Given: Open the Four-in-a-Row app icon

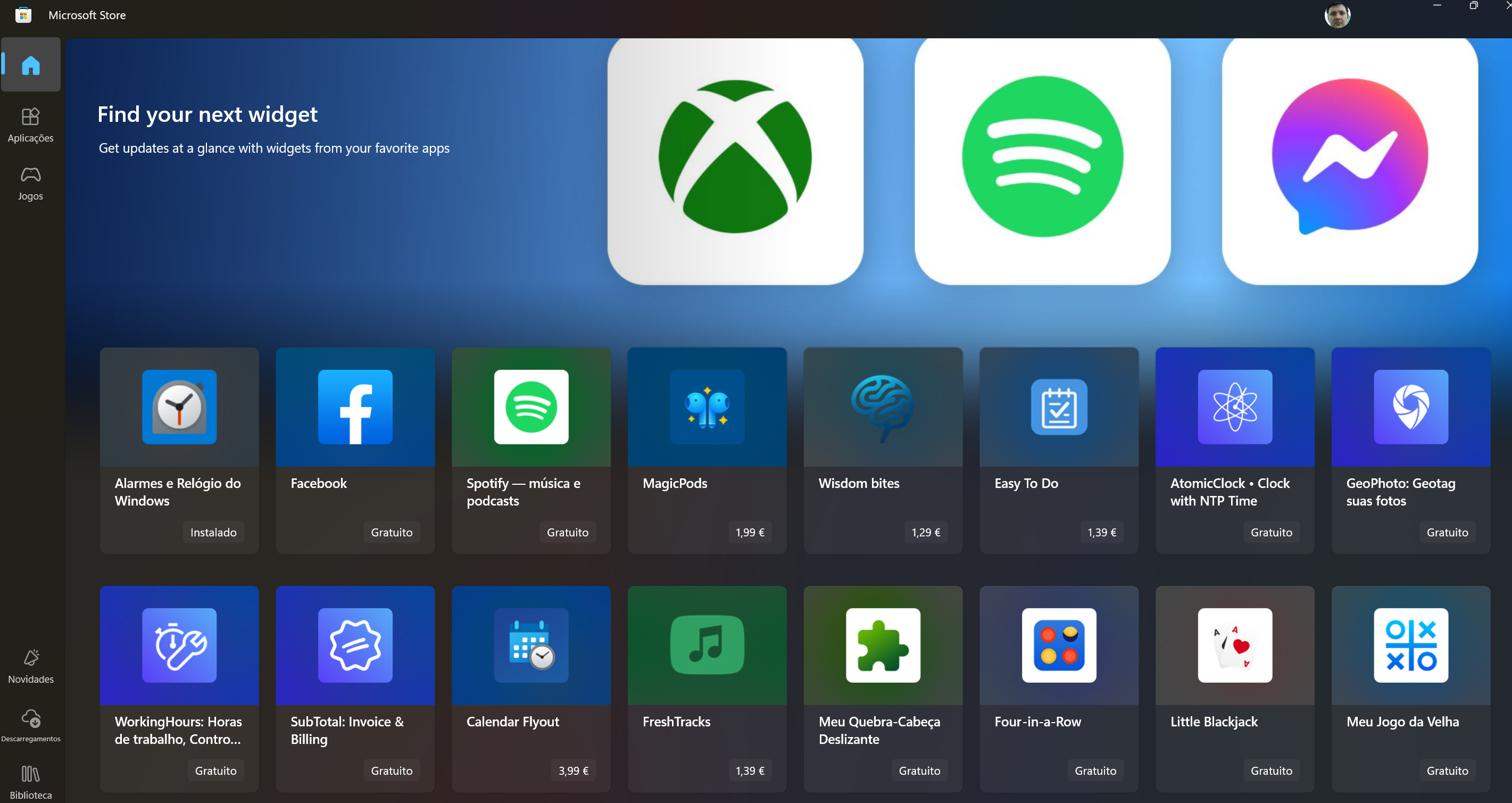Looking at the screenshot, I should tap(1059, 645).
